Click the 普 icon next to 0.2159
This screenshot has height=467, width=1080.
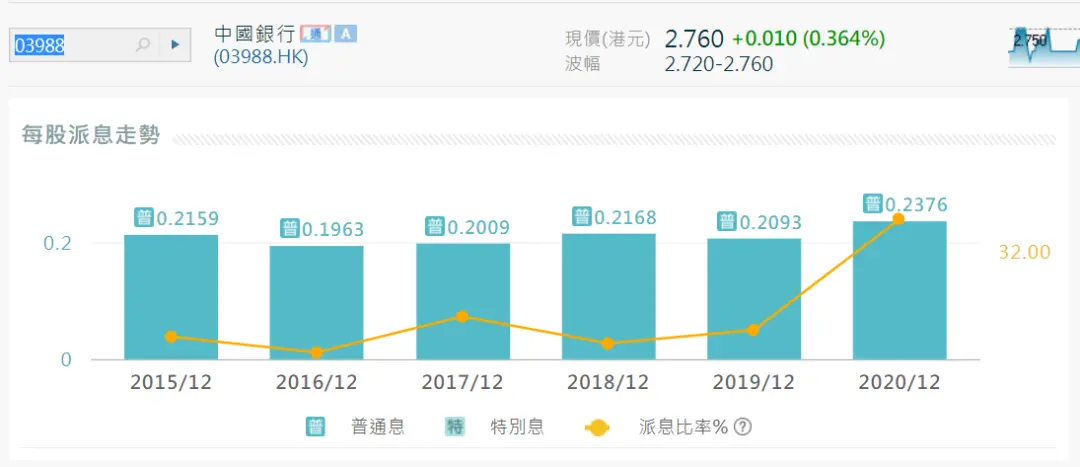point(144,218)
